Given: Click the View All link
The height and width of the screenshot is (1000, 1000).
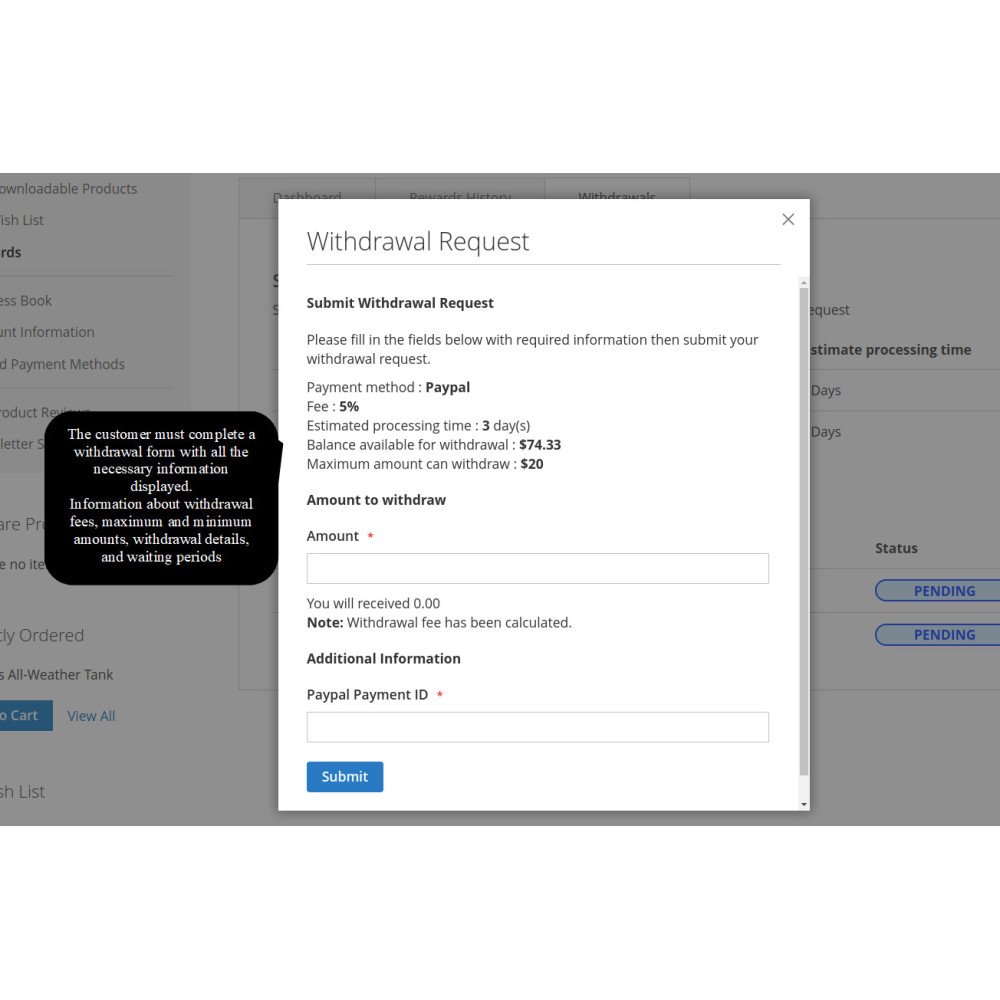Looking at the screenshot, I should [91, 716].
